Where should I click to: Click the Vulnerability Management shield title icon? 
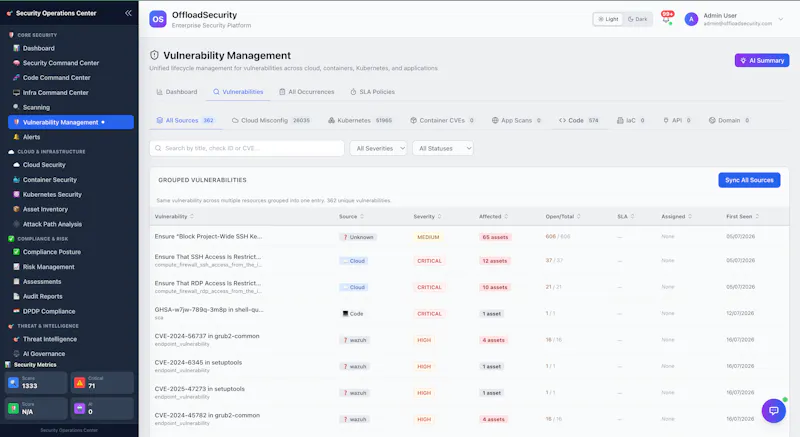(154, 55)
